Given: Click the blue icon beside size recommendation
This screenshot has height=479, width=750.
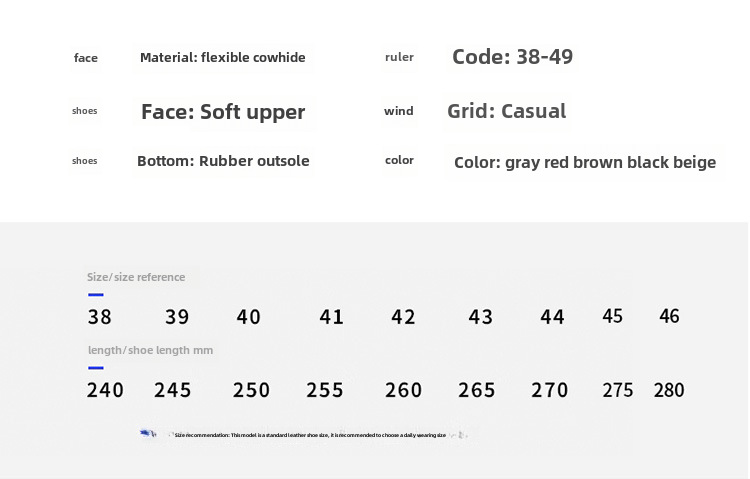Looking at the screenshot, I should (148, 434).
